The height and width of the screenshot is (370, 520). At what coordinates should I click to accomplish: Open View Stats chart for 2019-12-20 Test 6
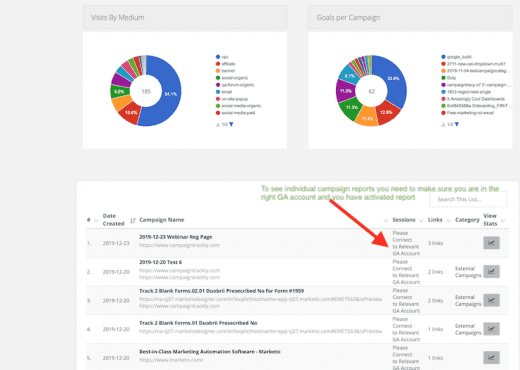click(491, 271)
